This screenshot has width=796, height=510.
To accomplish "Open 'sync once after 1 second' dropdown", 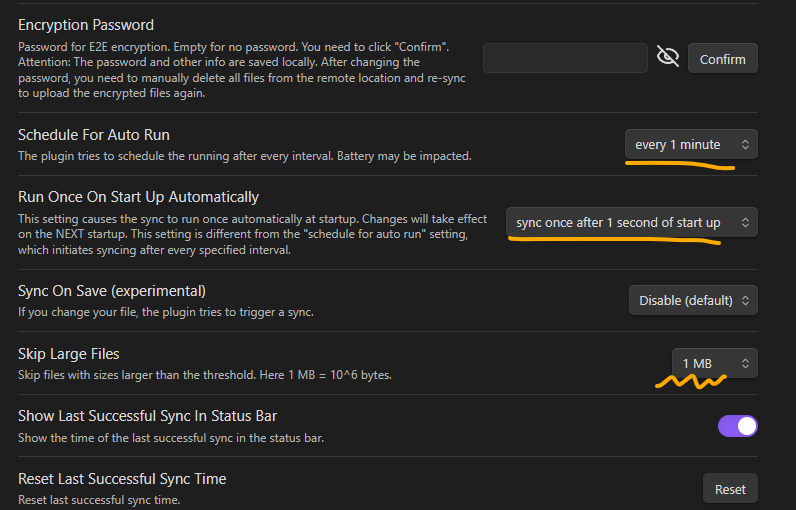I will [632, 222].
